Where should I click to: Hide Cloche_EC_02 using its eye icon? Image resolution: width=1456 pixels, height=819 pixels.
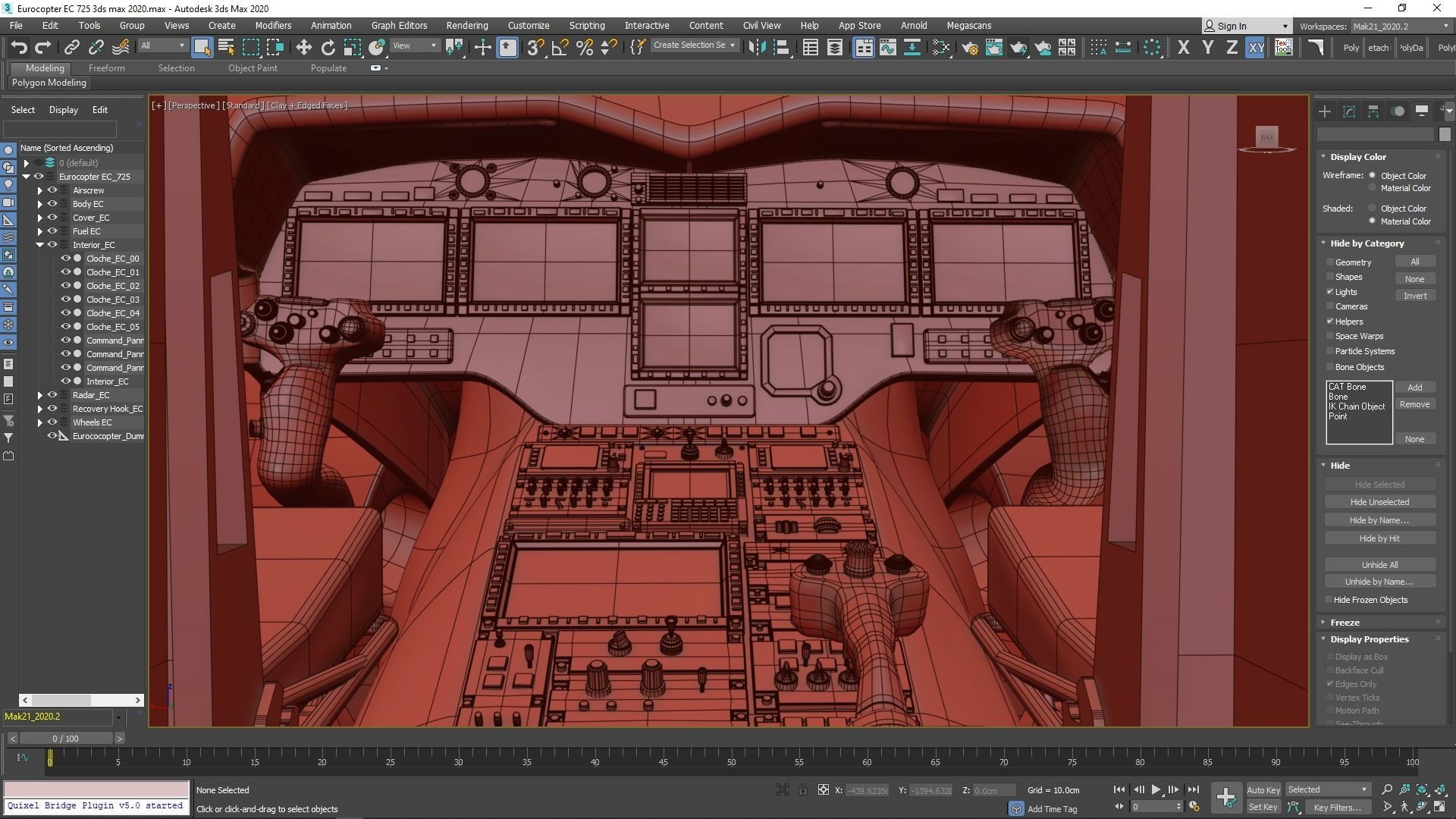click(x=66, y=286)
